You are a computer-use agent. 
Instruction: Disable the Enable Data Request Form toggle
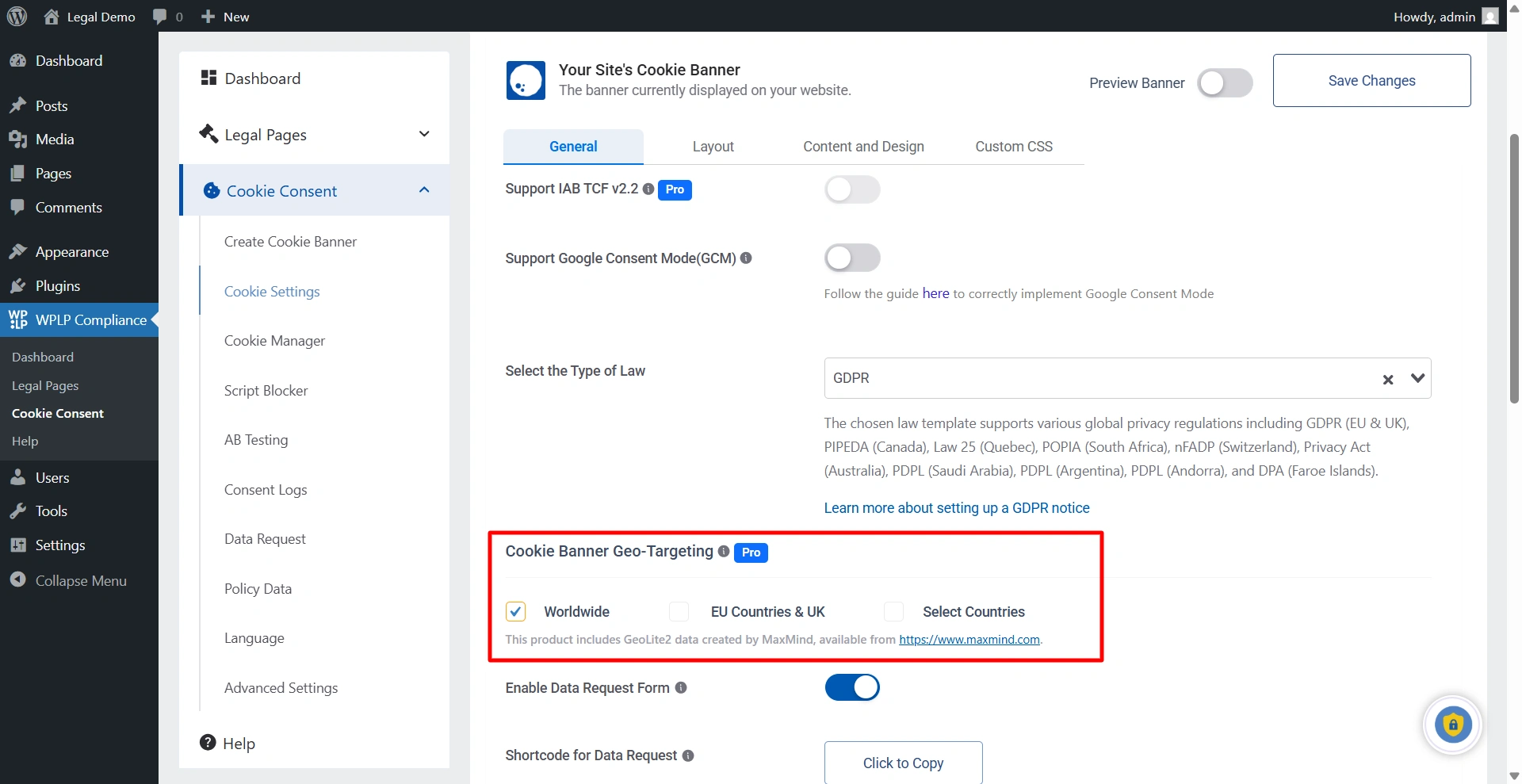tap(852, 688)
